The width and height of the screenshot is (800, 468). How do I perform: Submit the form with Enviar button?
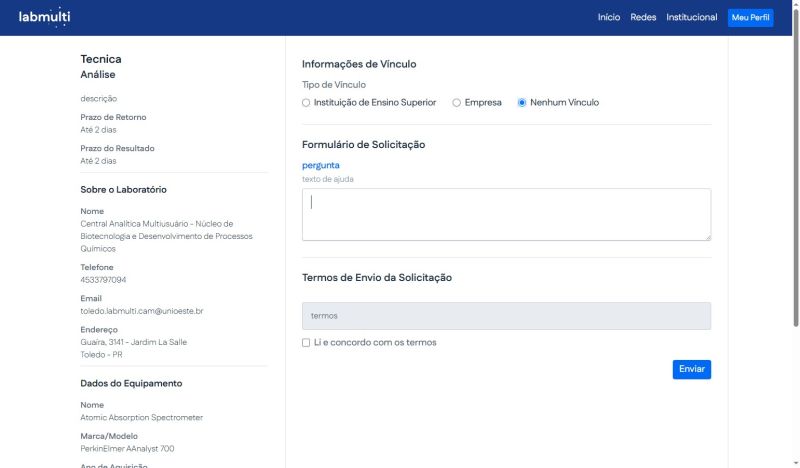tap(691, 369)
